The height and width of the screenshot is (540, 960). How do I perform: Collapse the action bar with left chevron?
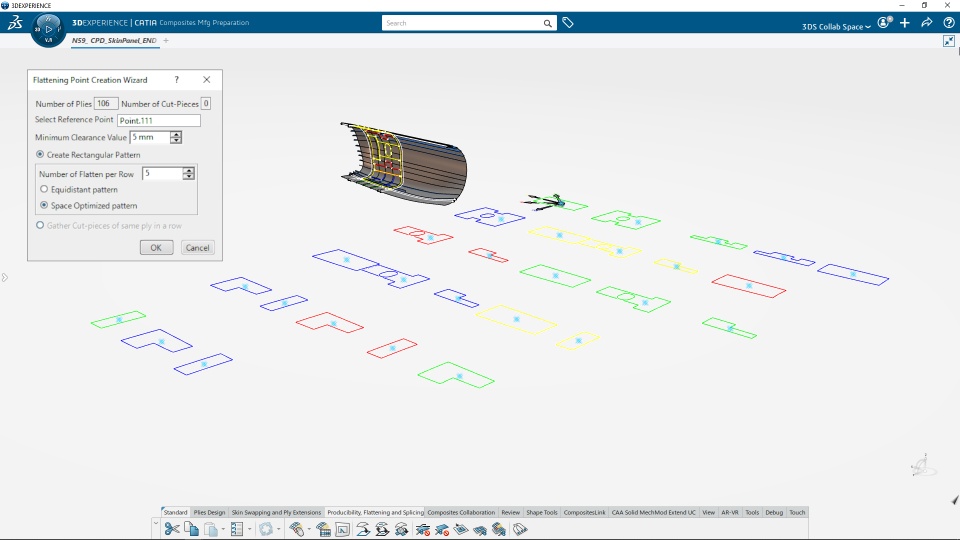156,524
